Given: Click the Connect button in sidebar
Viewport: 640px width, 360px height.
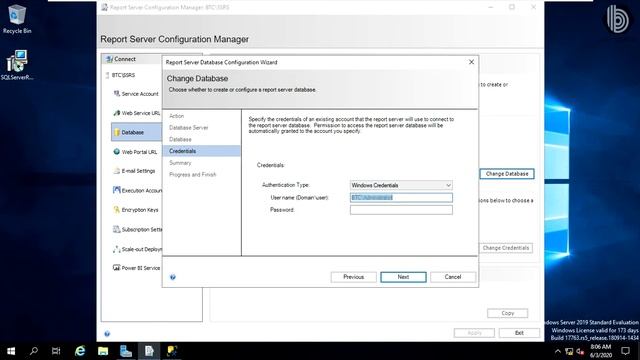Looking at the screenshot, I should pyautogui.click(x=121, y=59).
